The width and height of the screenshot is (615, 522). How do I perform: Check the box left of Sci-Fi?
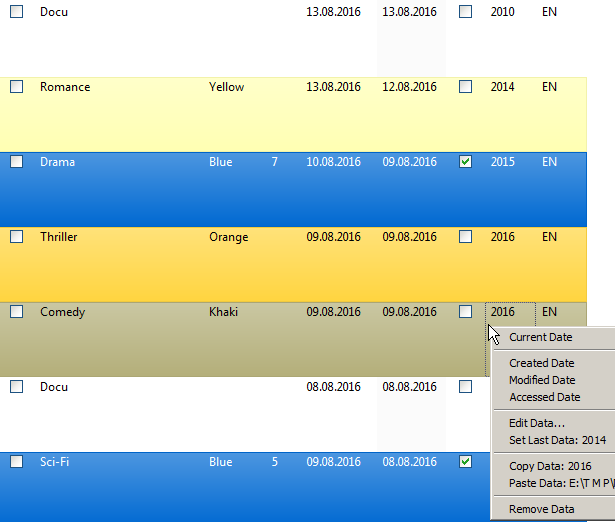[16, 462]
